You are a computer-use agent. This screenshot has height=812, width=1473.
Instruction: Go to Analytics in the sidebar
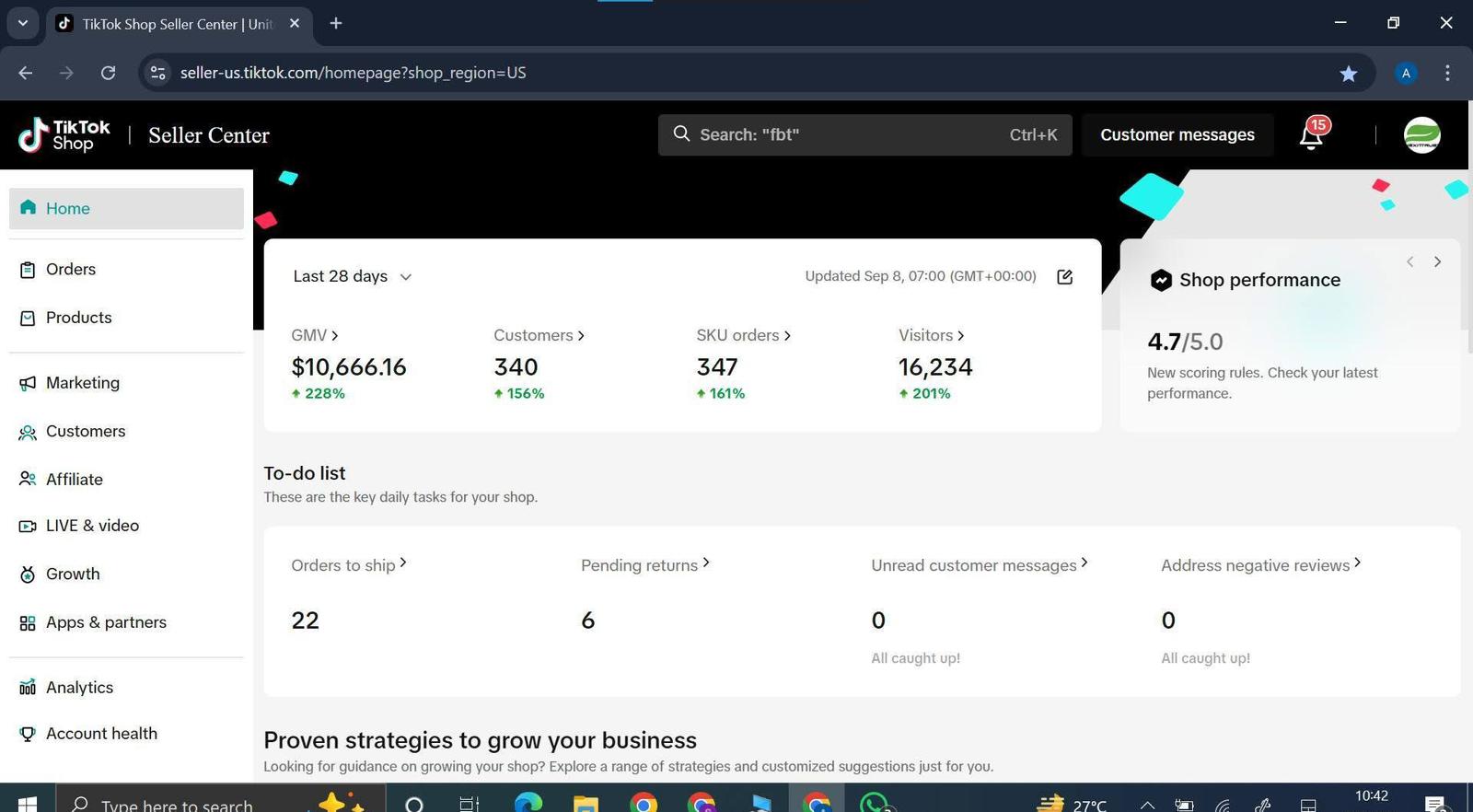79,688
